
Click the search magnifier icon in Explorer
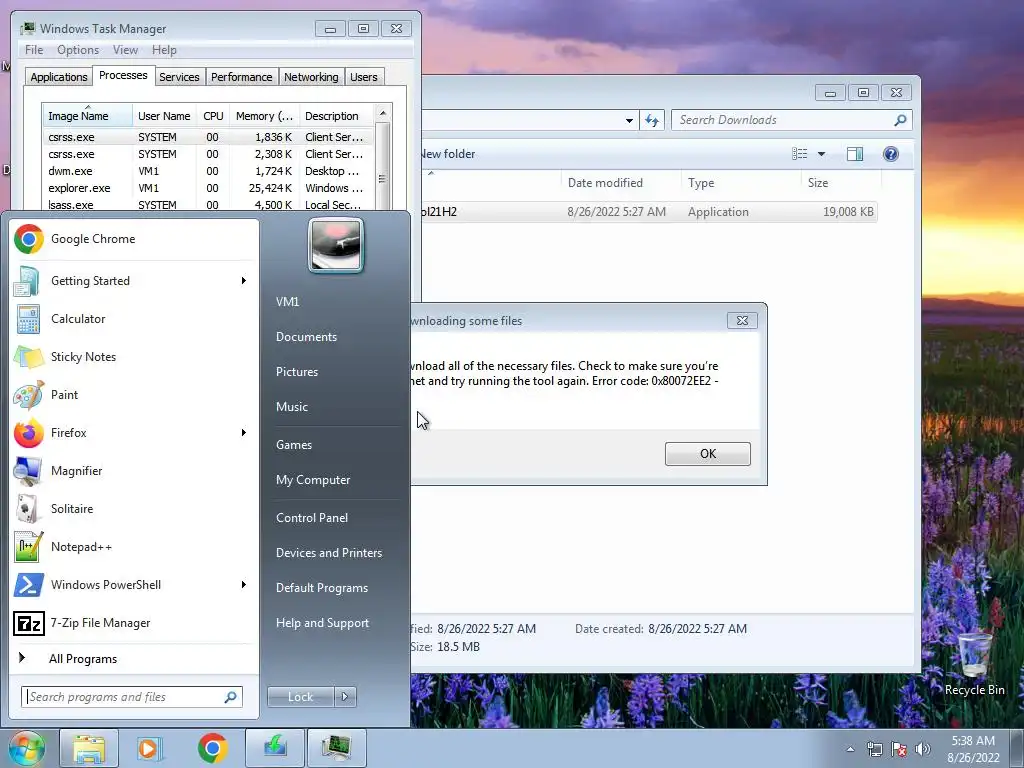pos(900,120)
